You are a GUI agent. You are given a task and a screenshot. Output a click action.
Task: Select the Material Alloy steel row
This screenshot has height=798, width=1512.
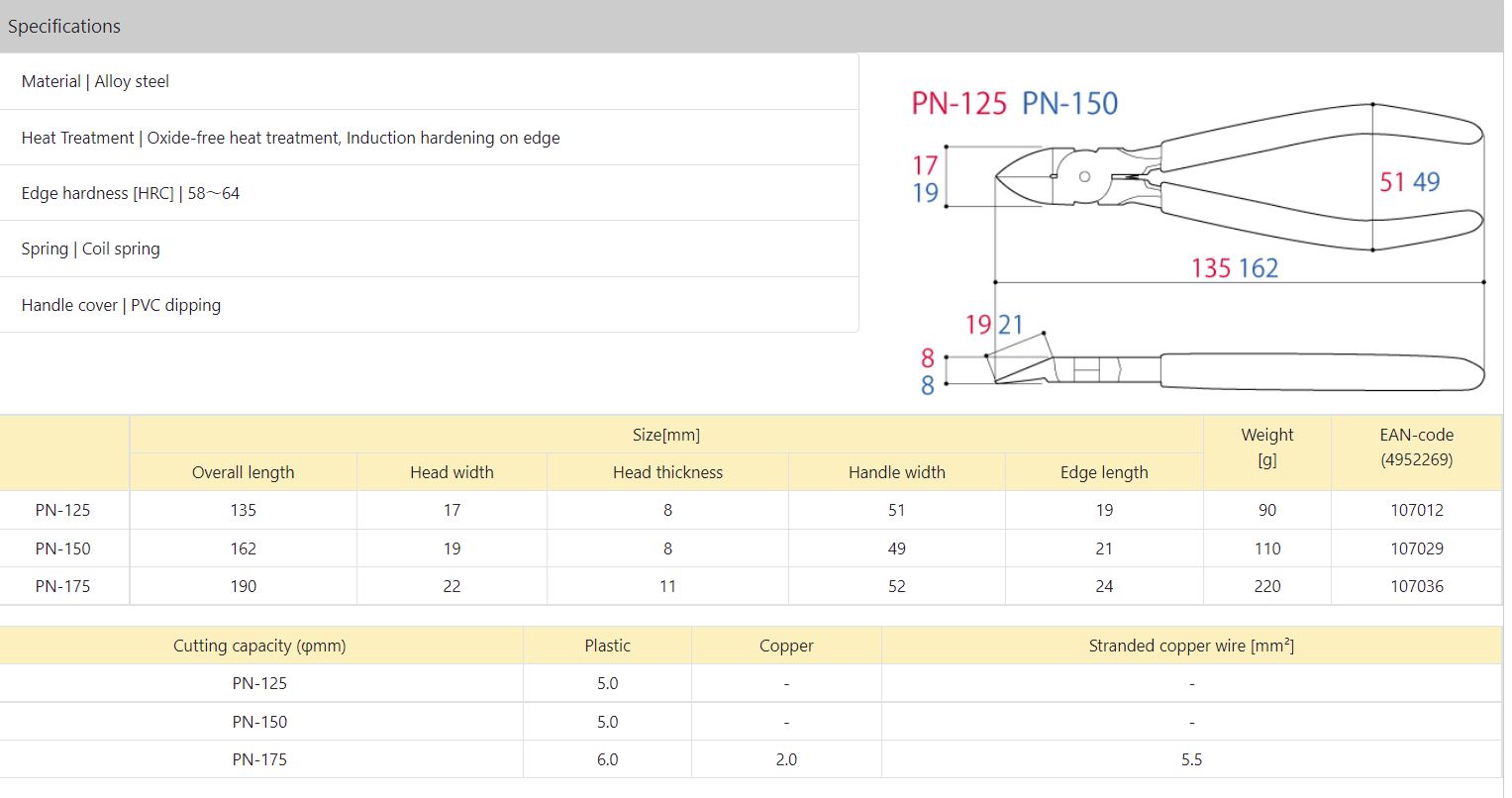pos(429,81)
